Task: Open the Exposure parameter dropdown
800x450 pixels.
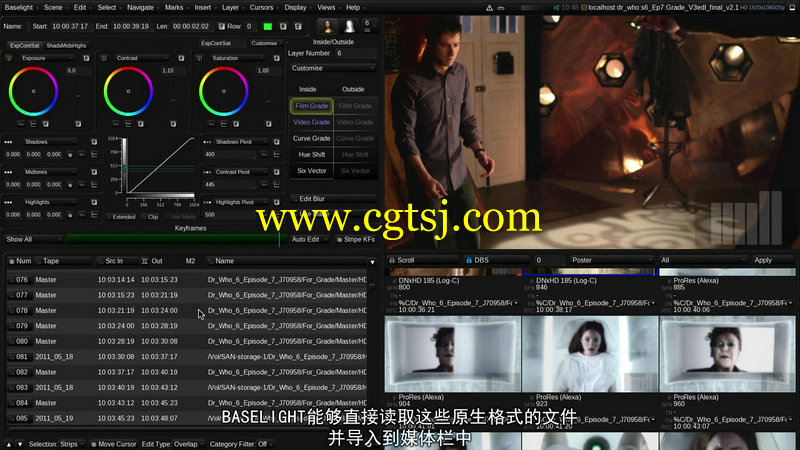Action: pyautogui.click(x=46, y=58)
